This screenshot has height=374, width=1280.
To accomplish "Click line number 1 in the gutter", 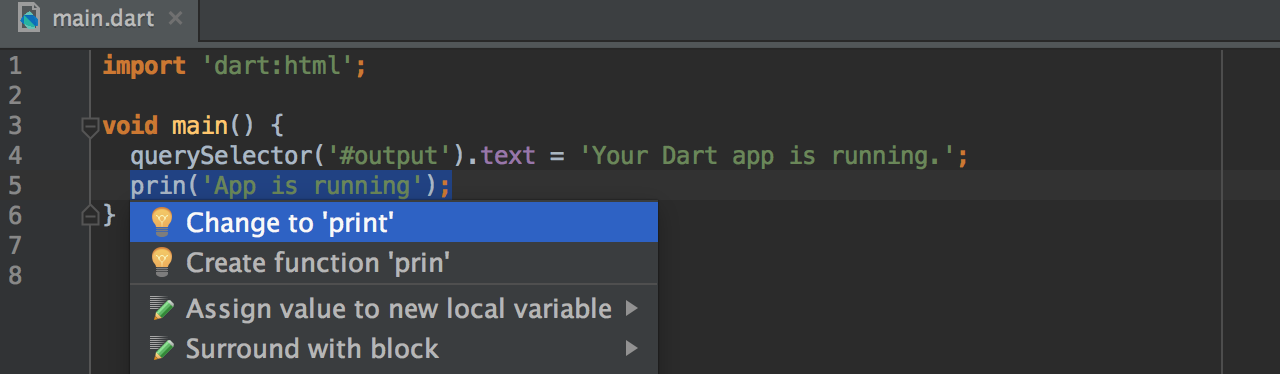I will coord(14,67).
